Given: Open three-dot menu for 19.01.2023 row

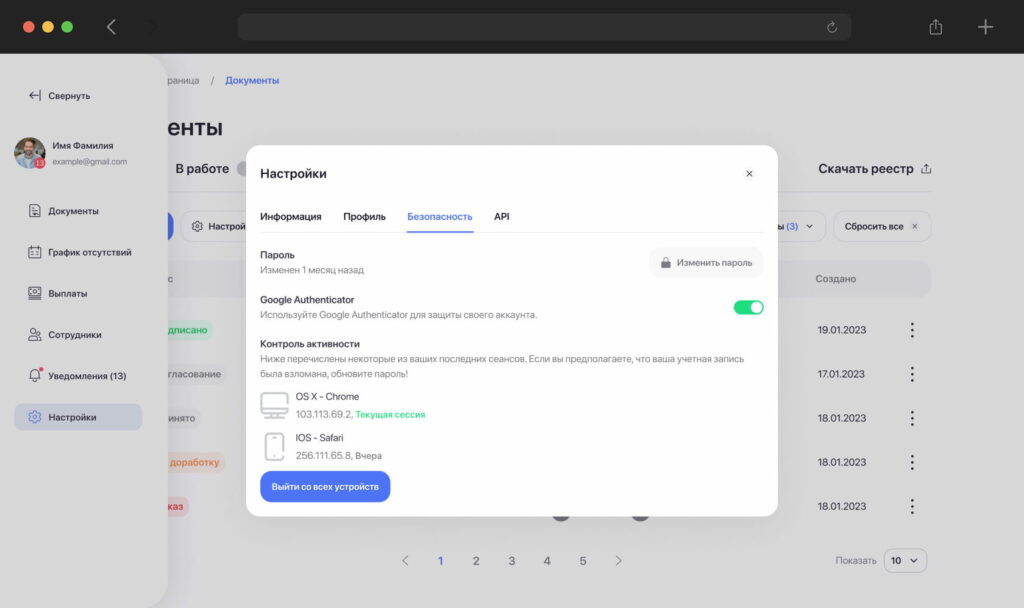Looking at the screenshot, I should point(912,330).
